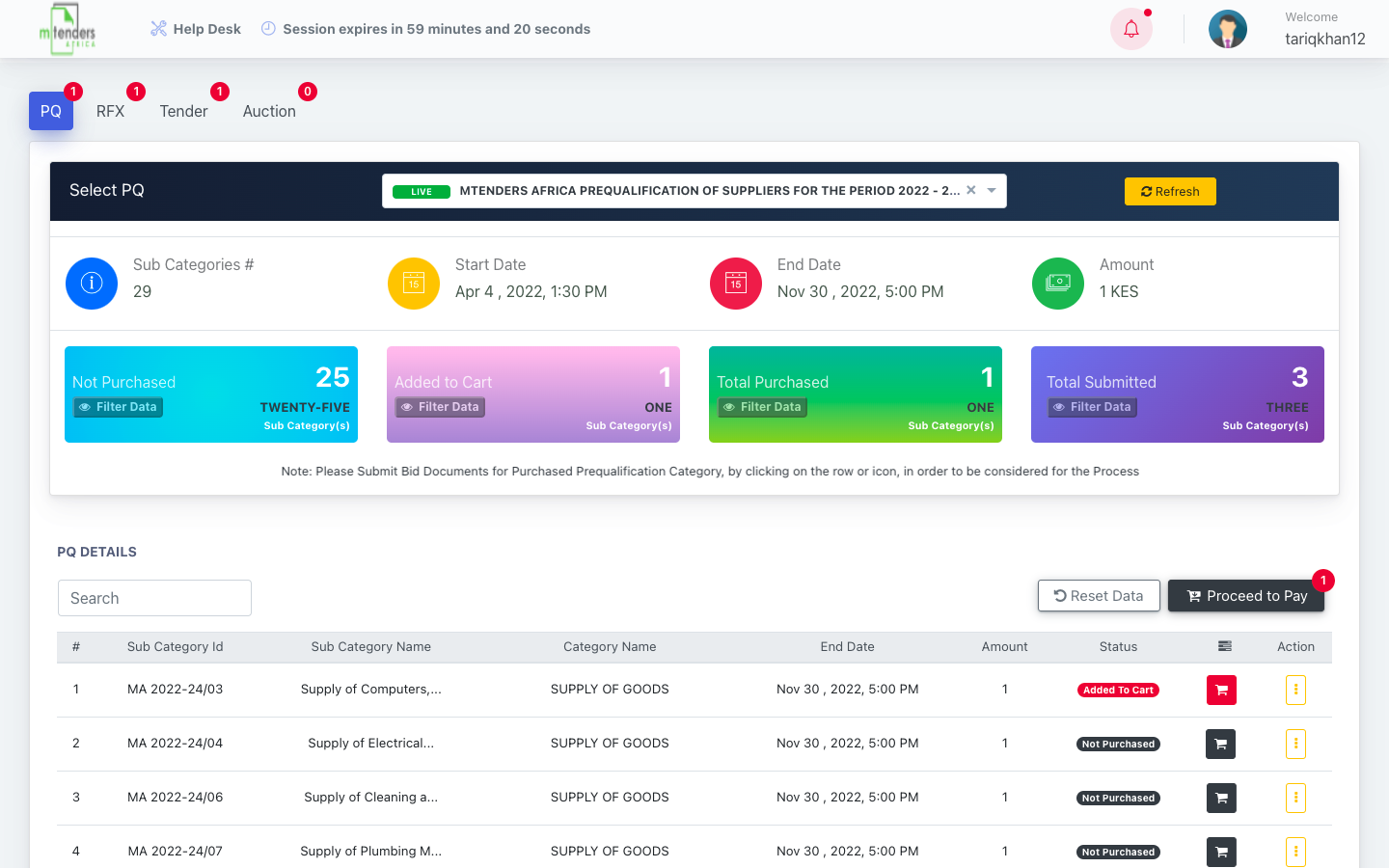Sort by End Date column header
This screenshot has height=868, width=1389.
point(848,647)
